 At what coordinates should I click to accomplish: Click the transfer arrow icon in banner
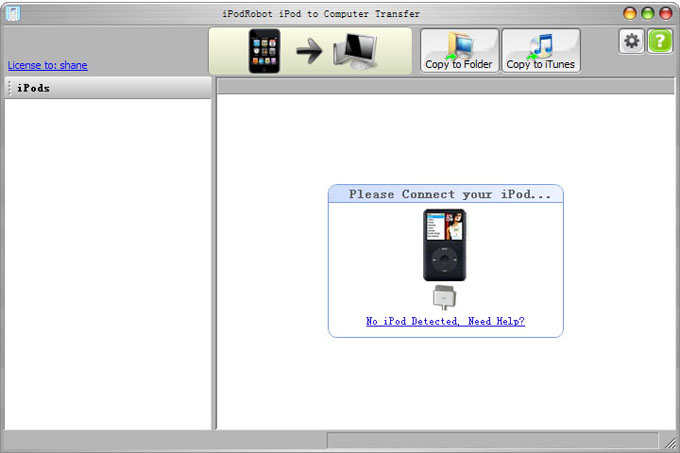pyautogui.click(x=309, y=51)
